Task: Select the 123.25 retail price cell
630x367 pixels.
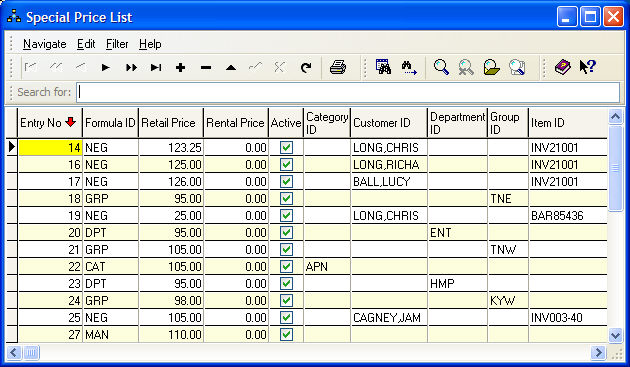Action: coord(171,148)
